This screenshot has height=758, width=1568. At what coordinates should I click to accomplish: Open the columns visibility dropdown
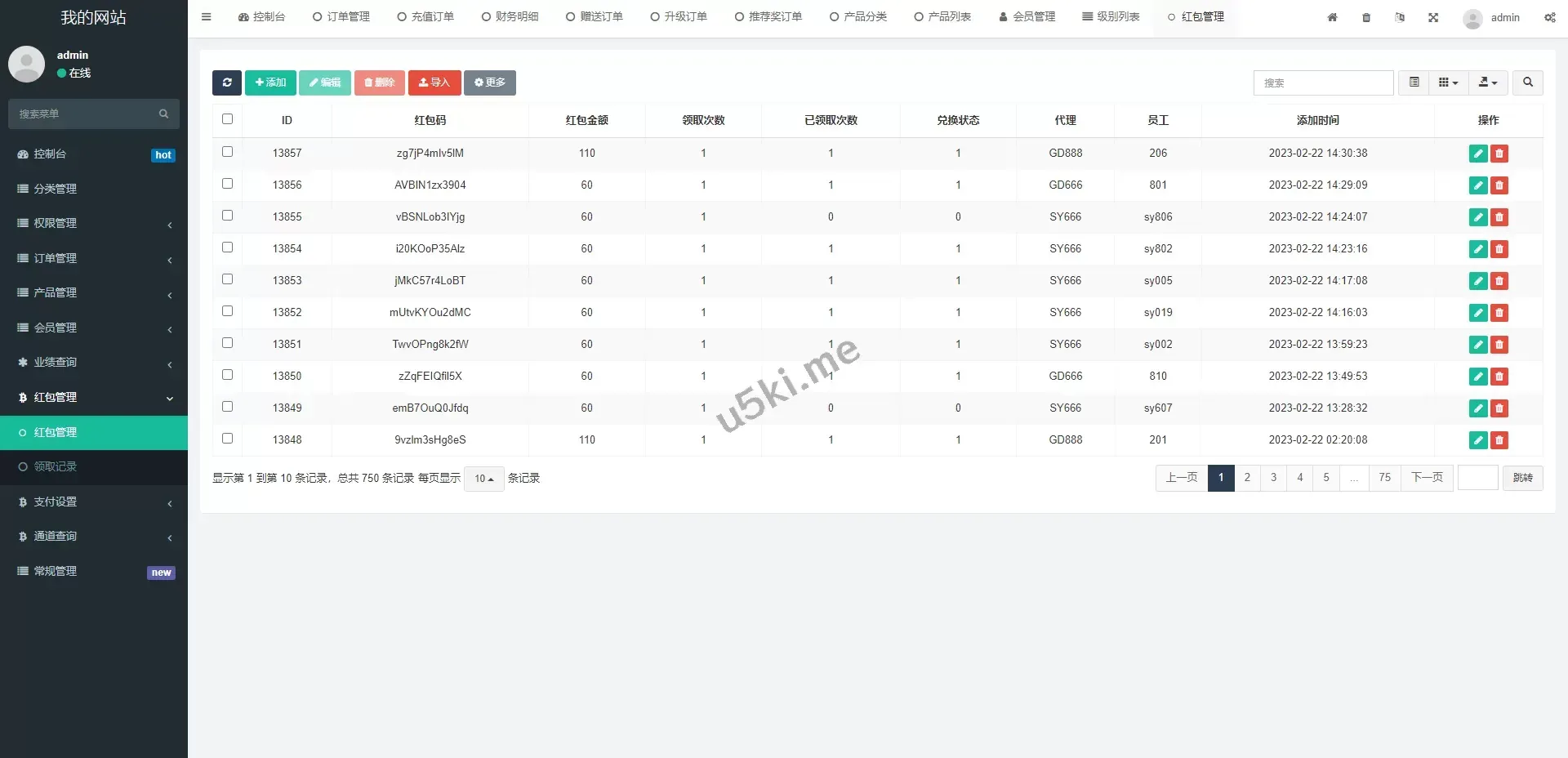[1448, 82]
